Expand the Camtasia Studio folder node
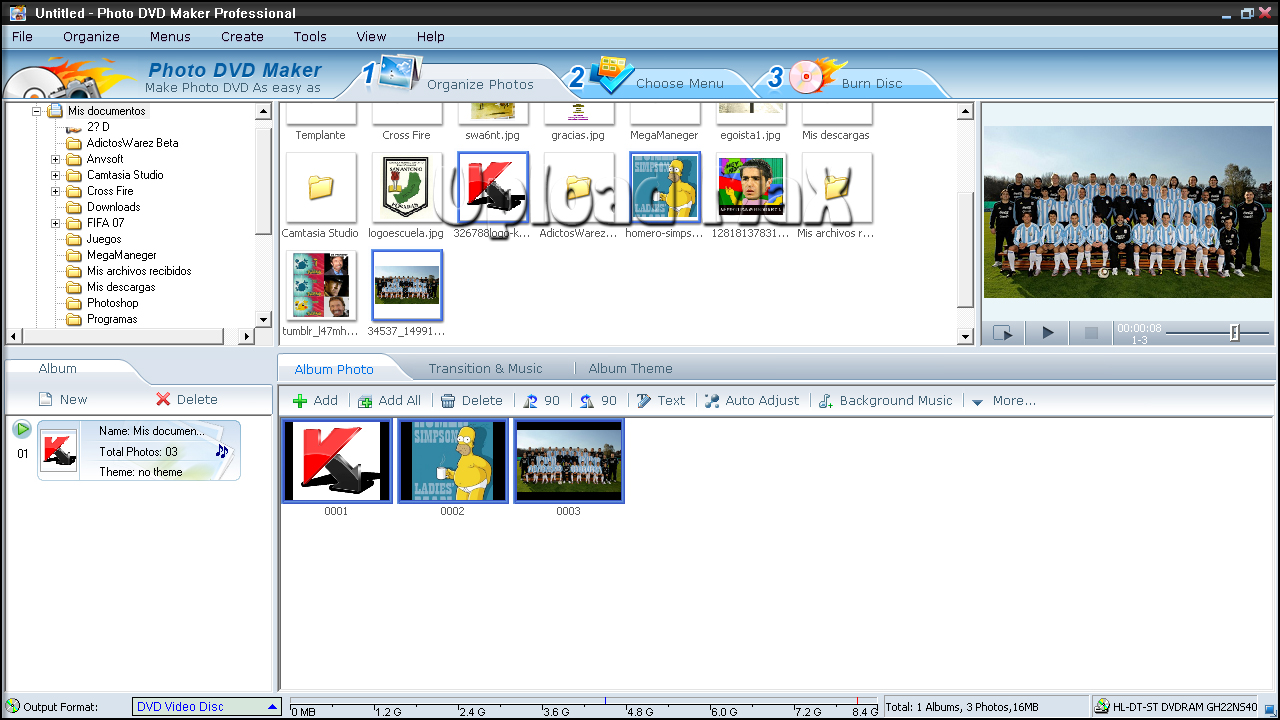Screen dimensions: 1280x720 [56, 175]
